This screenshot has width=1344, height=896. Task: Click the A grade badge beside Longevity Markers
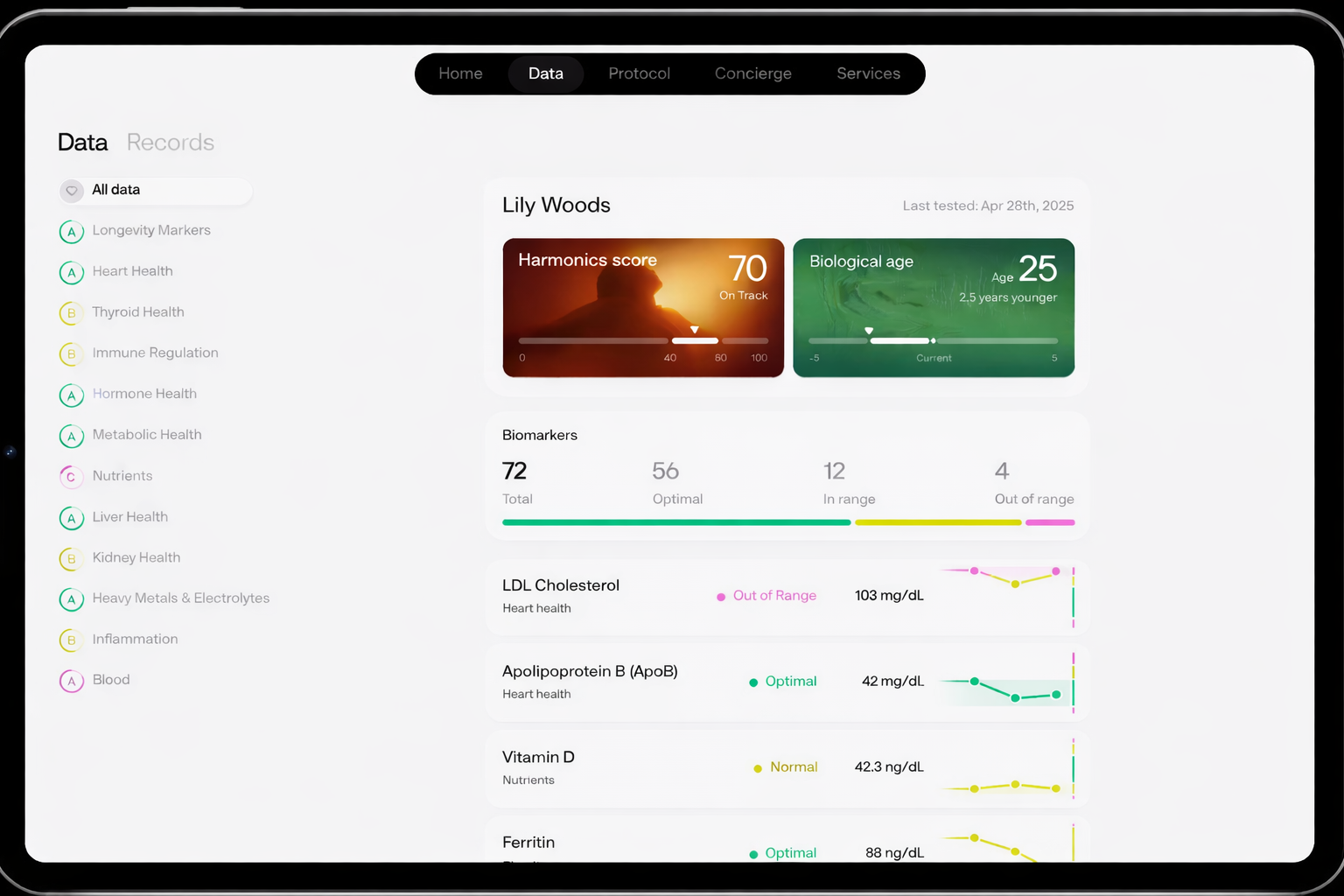click(71, 231)
